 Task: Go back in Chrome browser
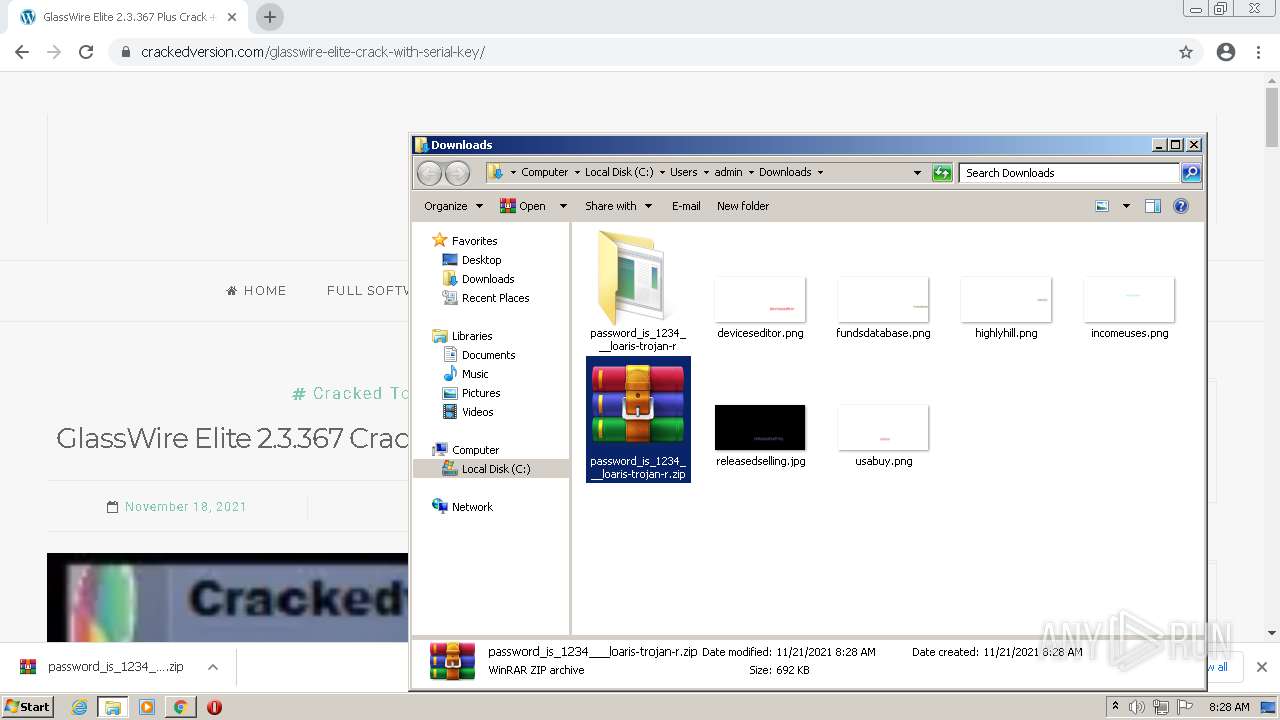(22, 52)
